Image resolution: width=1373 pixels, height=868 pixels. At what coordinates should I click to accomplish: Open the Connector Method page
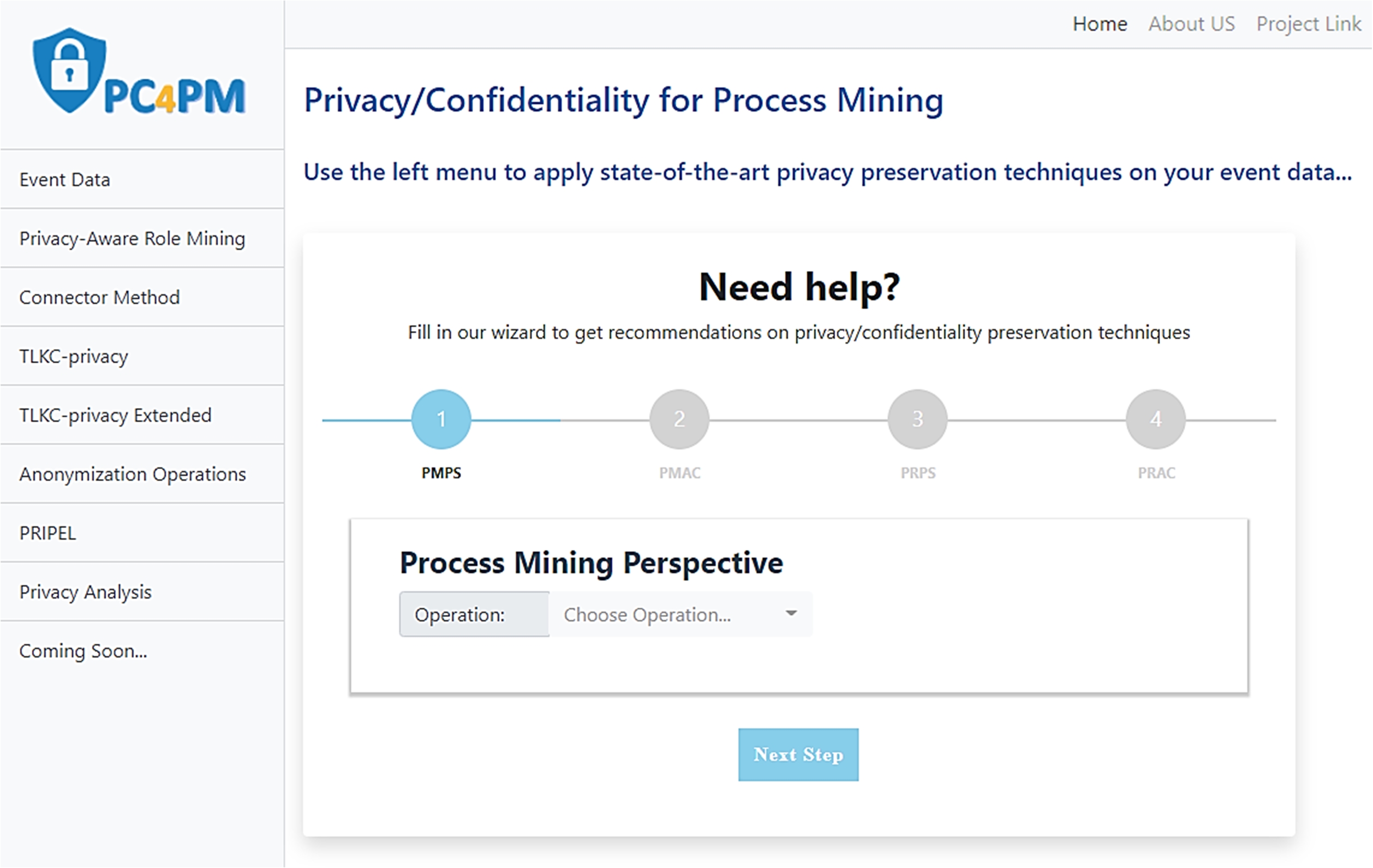[x=99, y=297]
